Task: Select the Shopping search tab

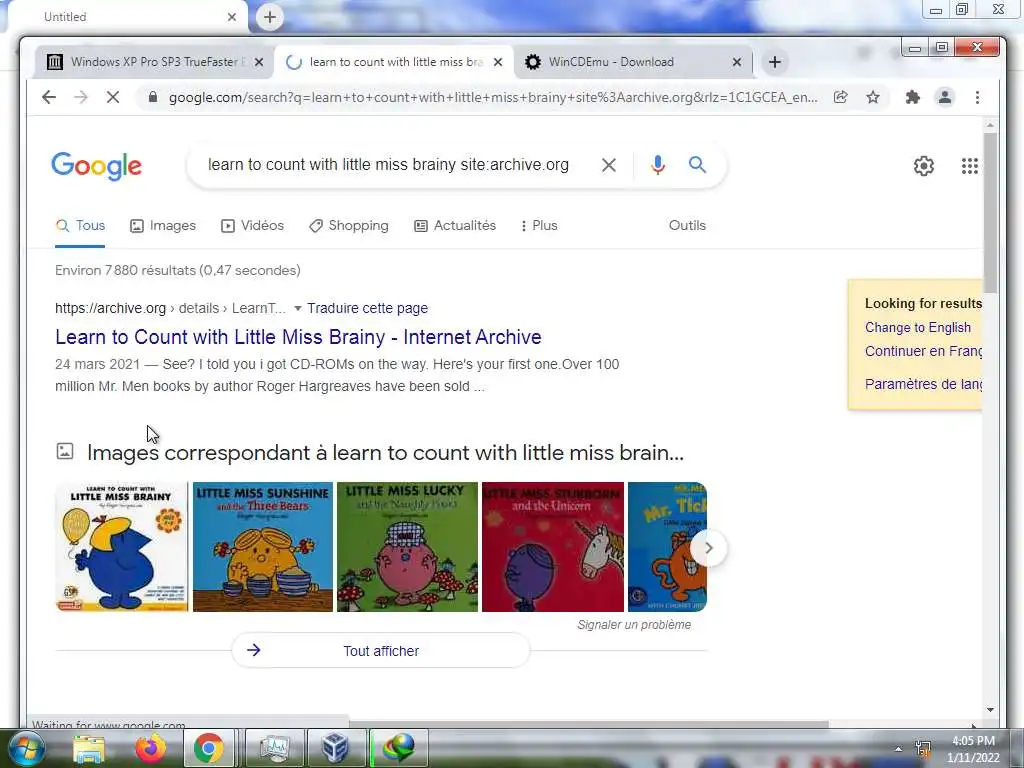Action: (x=349, y=225)
